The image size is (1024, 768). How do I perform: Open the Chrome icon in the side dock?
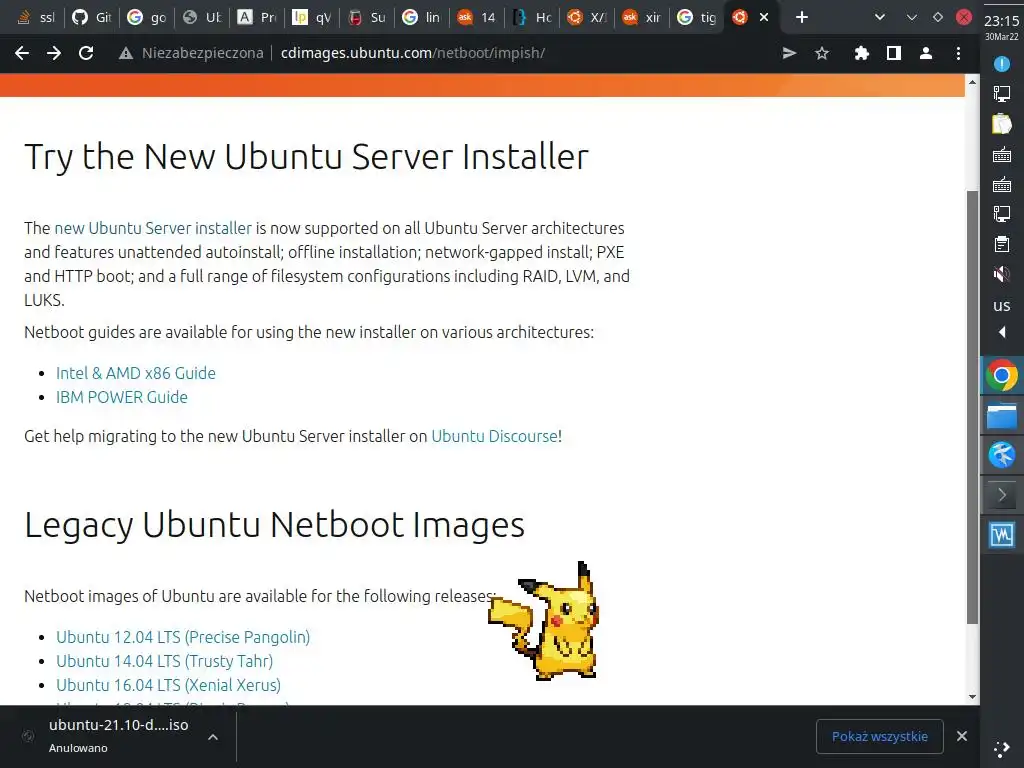click(x=1002, y=376)
